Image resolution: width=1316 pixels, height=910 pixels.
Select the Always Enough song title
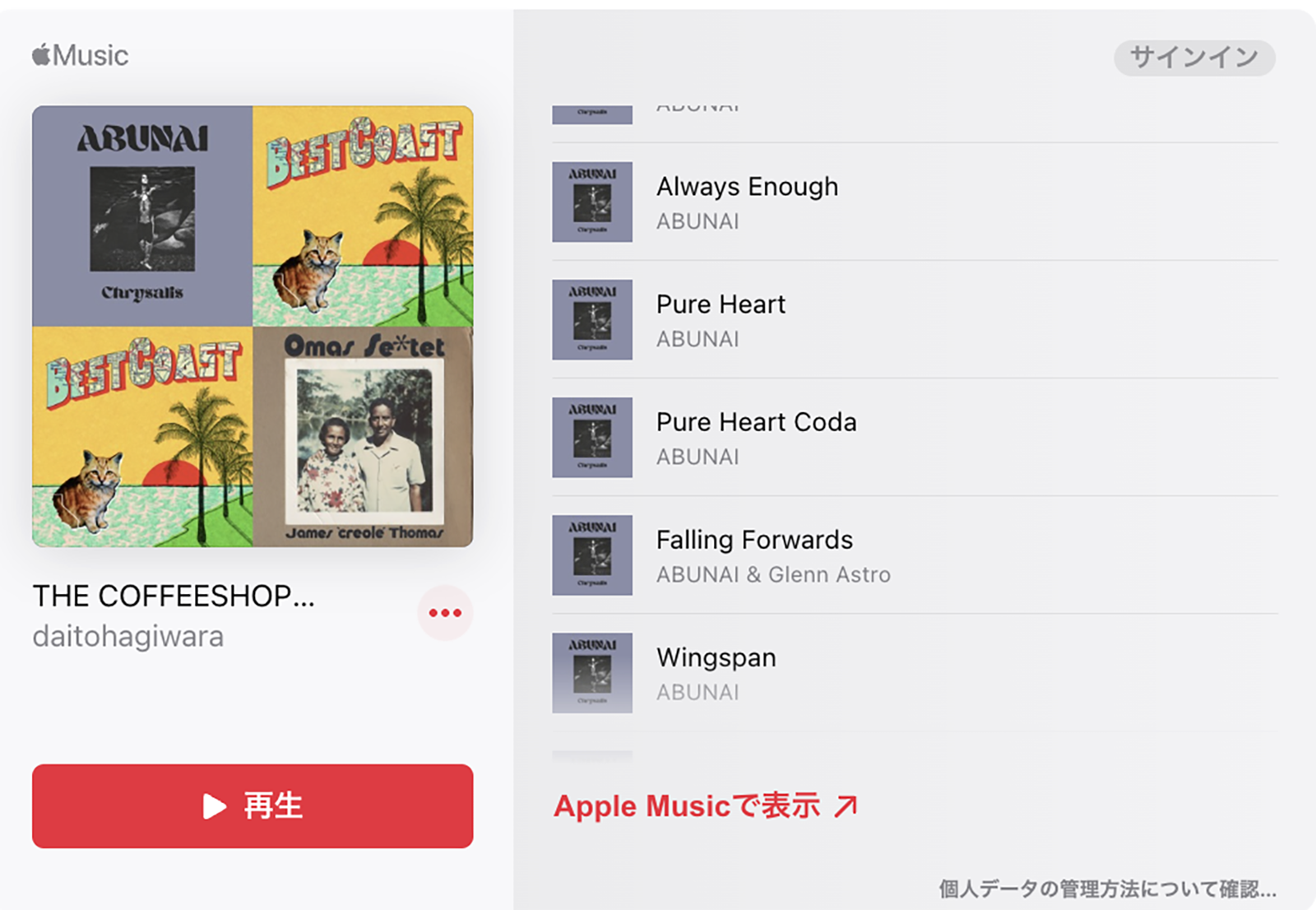coord(747,187)
